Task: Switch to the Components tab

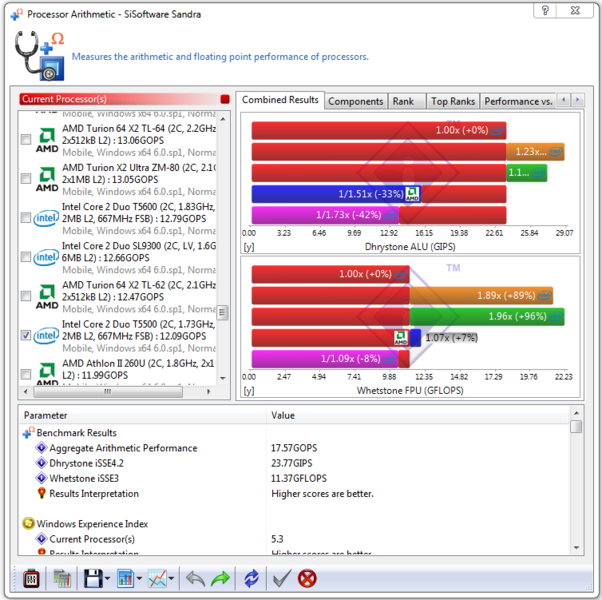Action: [356, 101]
